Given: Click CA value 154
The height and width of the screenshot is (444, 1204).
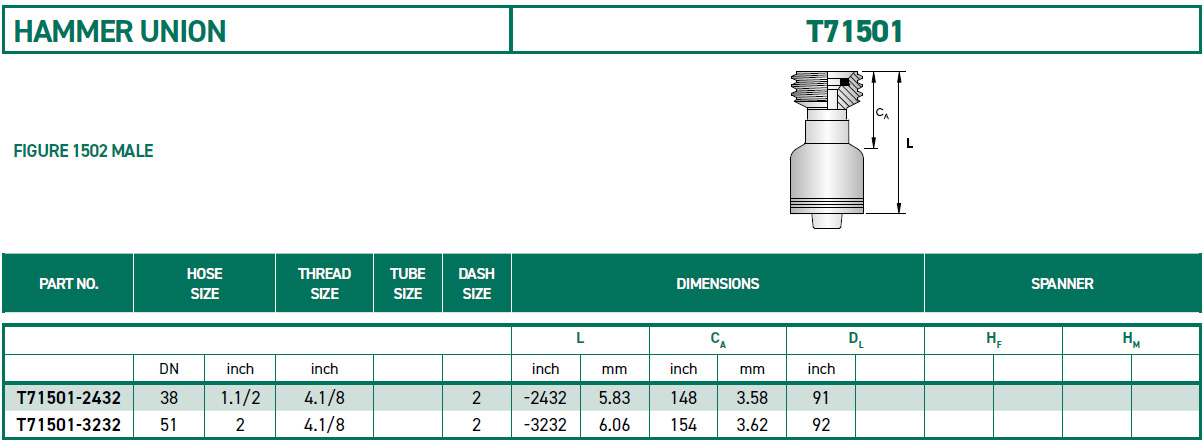Looking at the screenshot, I should [x=683, y=425].
